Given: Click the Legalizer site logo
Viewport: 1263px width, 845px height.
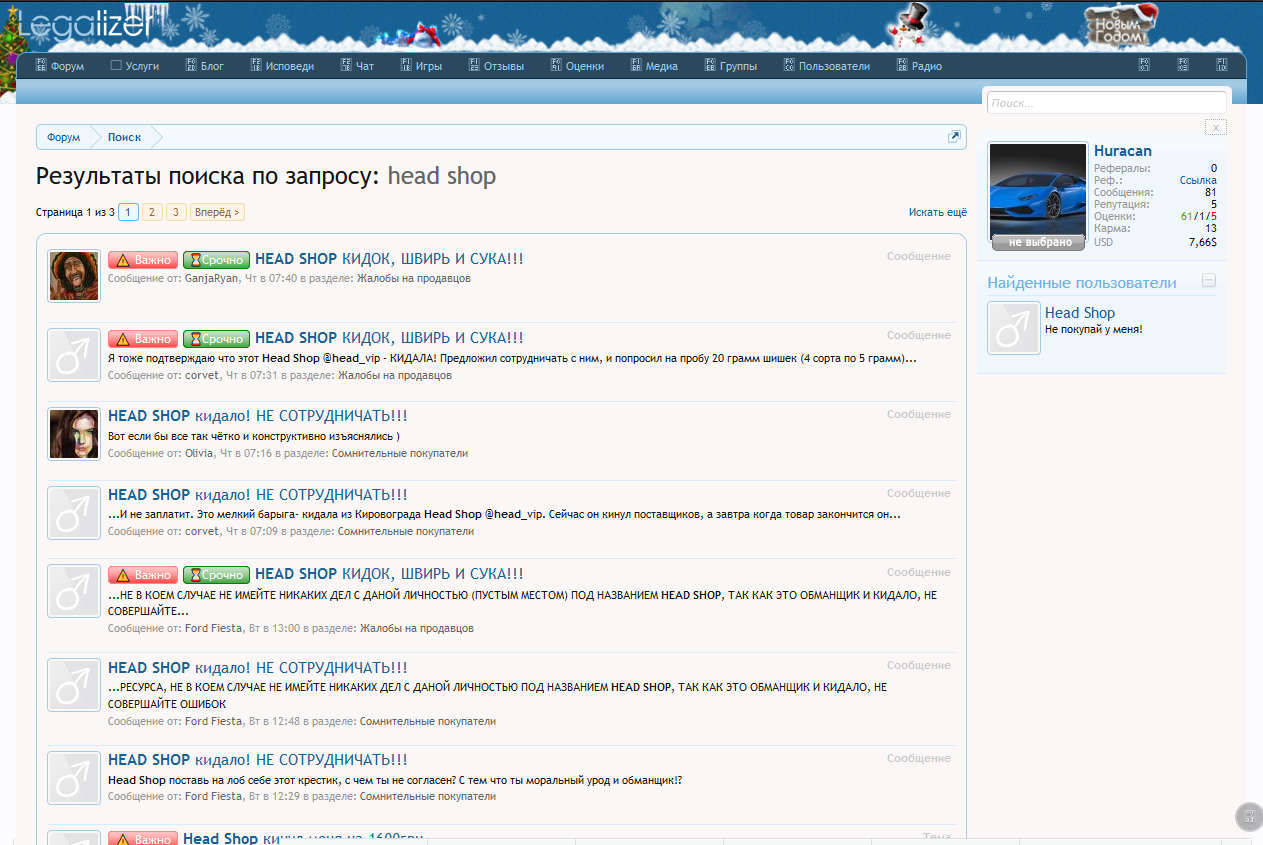Looking at the screenshot, I should pyautogui.click(x=85, y=24).
